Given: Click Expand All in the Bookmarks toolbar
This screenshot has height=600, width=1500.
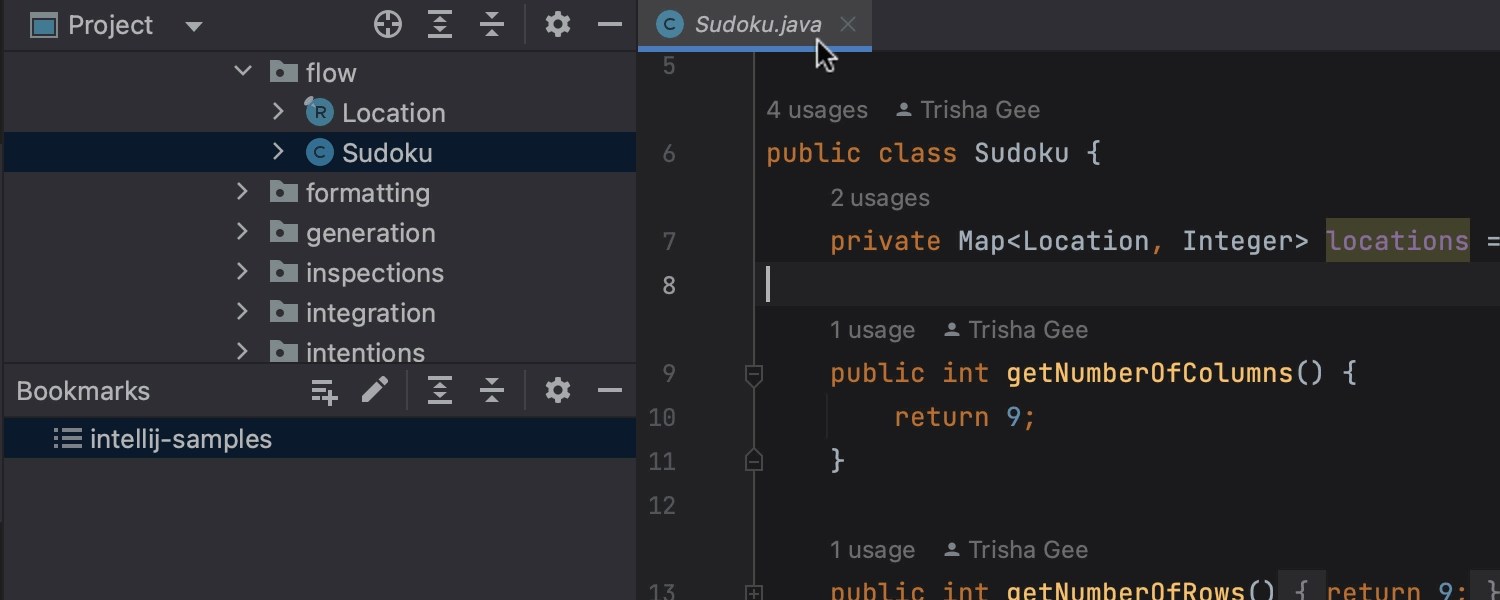Looking at the screenshot, I should (x=440, y=390).
